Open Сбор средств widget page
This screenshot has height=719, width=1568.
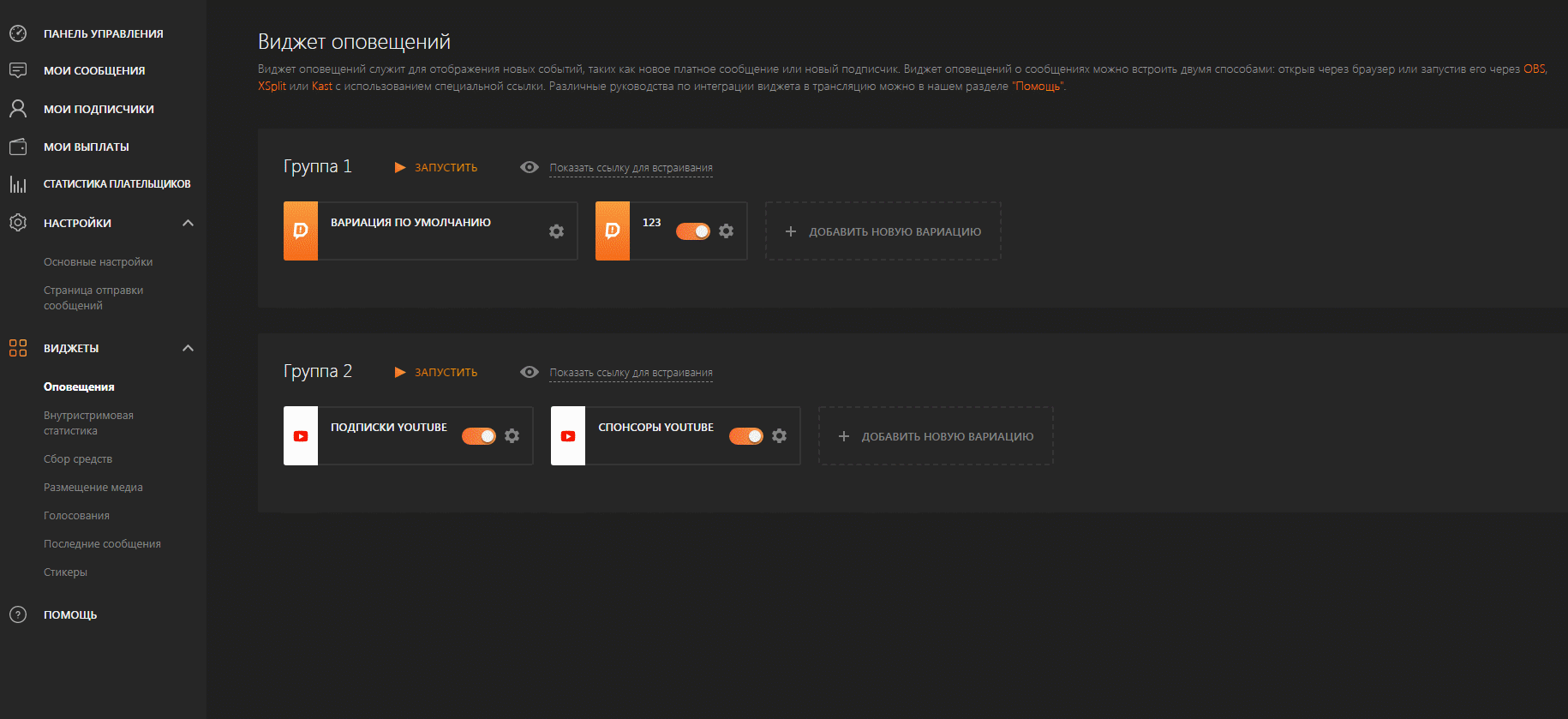pos(78,459)
